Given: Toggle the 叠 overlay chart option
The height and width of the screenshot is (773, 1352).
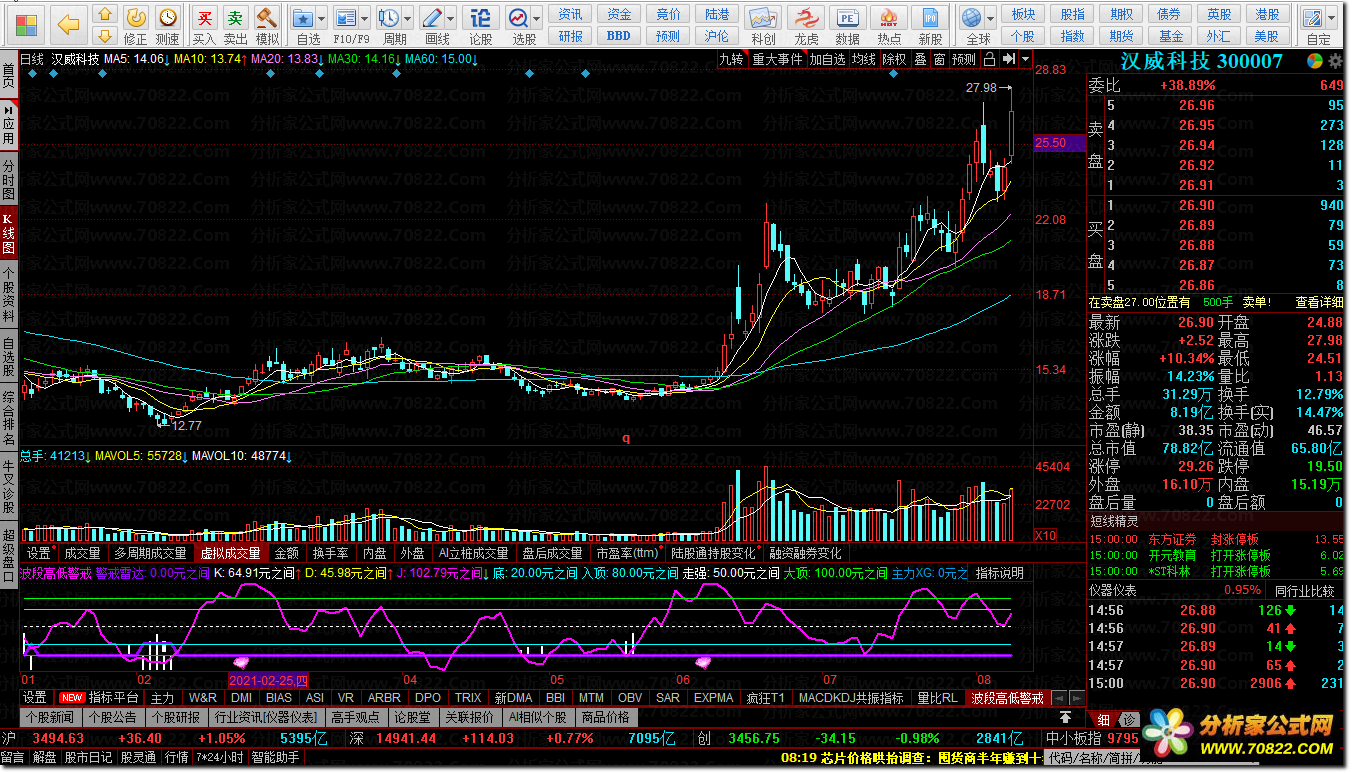Looking at the screenshot, I should (x=921, y=59).
